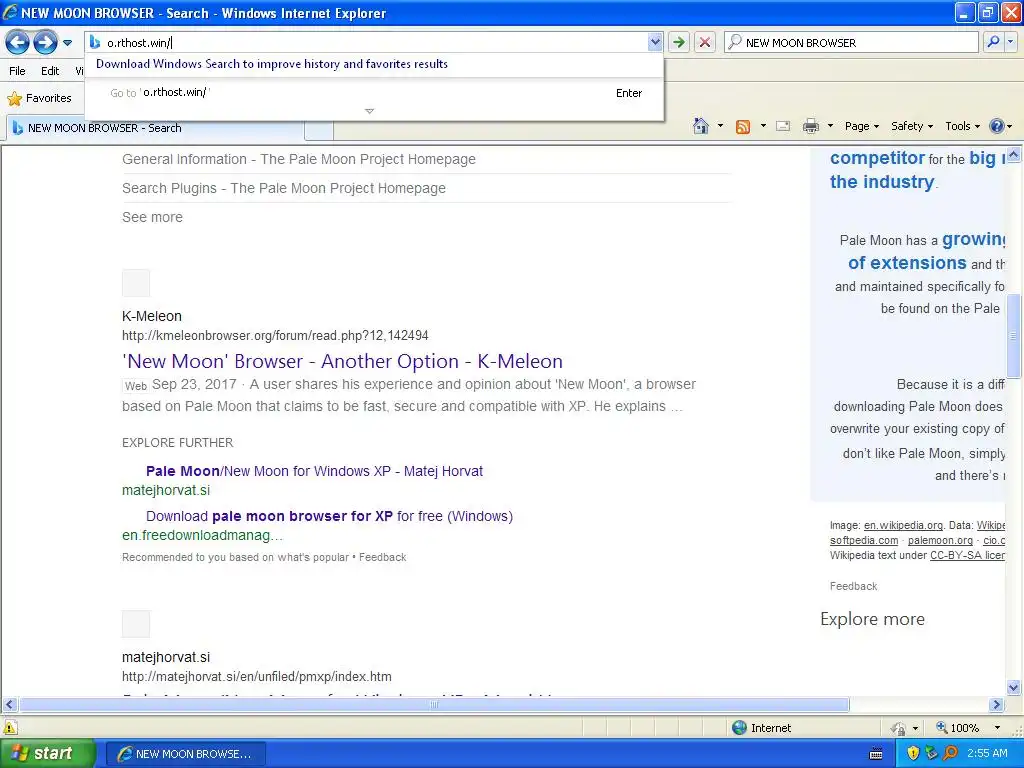Viewport: 1024px width, 768px height.
Task: Click the Print icon
Action: [810, 126]
